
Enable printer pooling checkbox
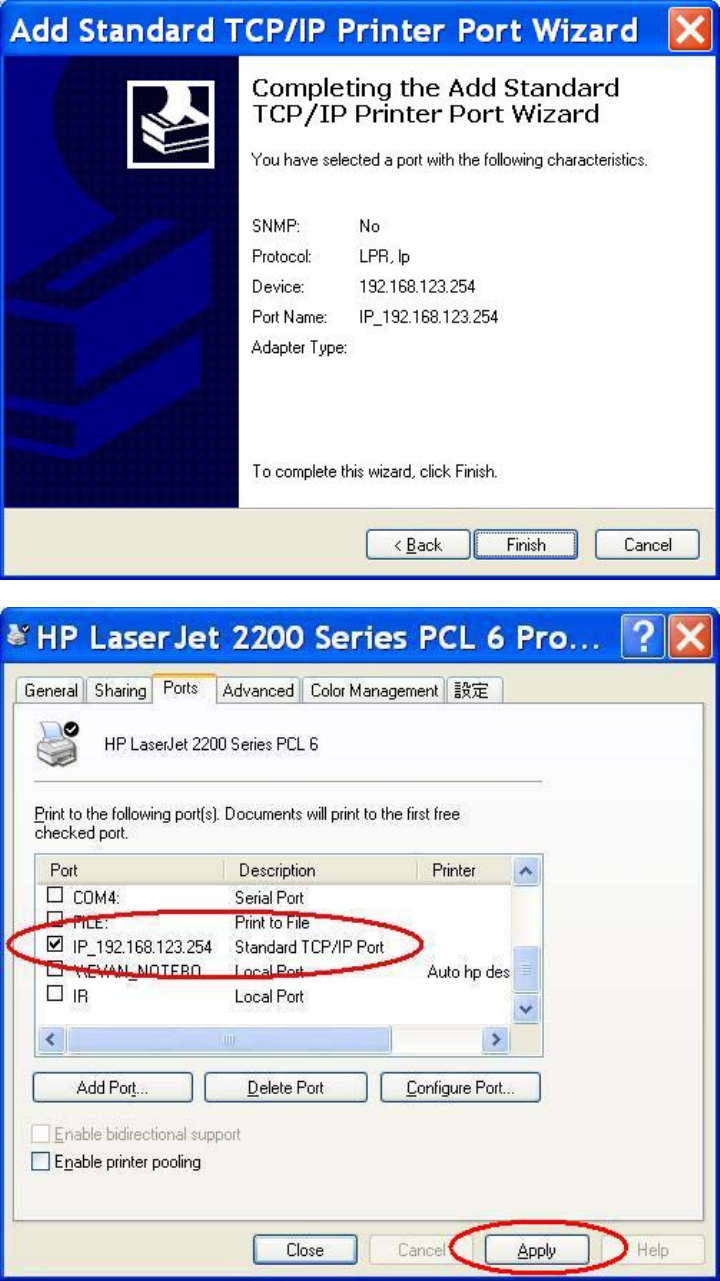41,1162
